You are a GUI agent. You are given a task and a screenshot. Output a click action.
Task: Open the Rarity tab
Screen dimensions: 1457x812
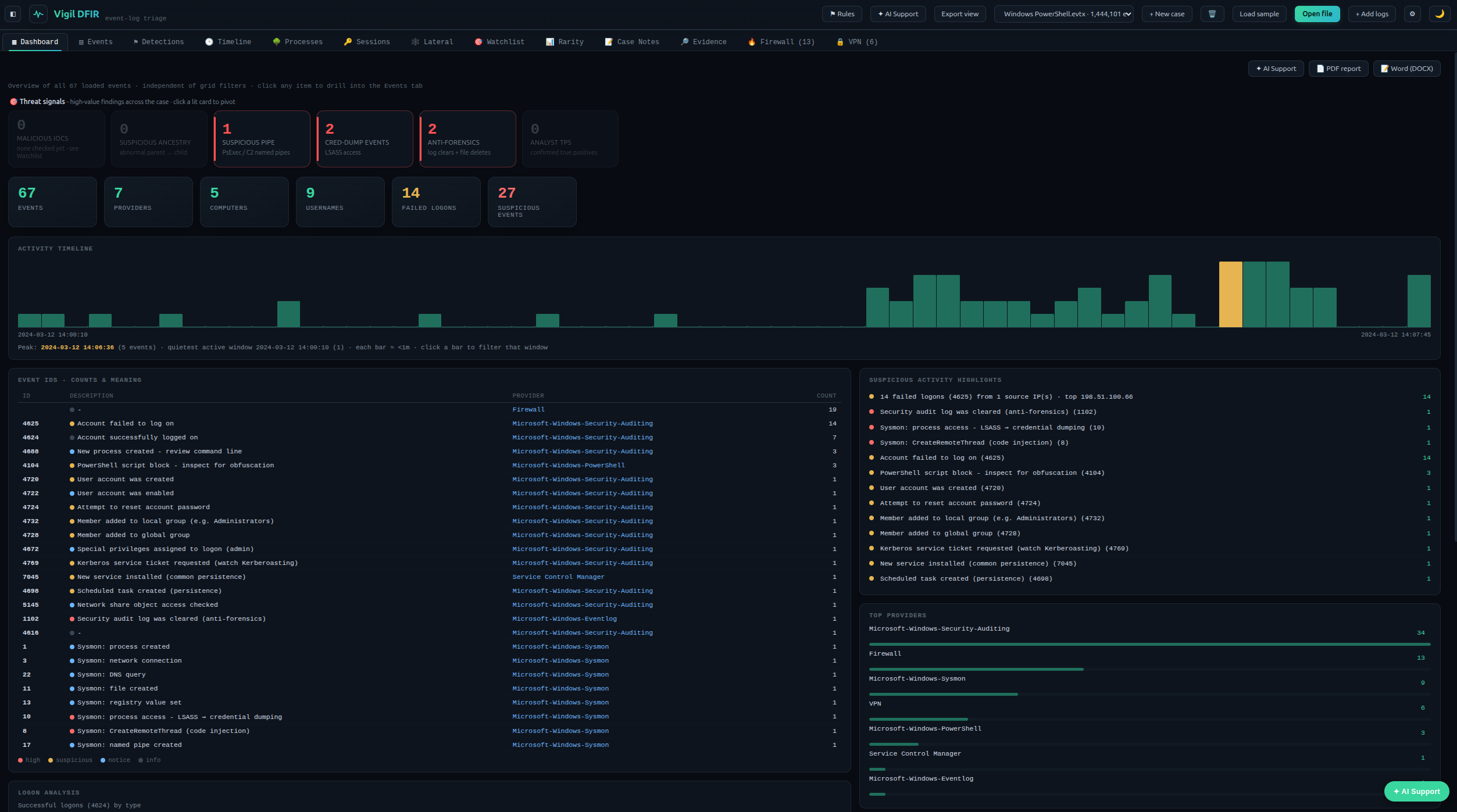(565, 42)
